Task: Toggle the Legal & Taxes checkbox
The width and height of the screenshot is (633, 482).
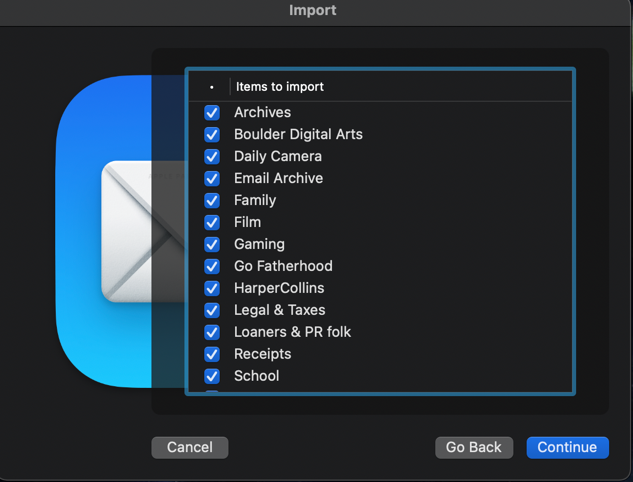Action: (x=212, y=310)
